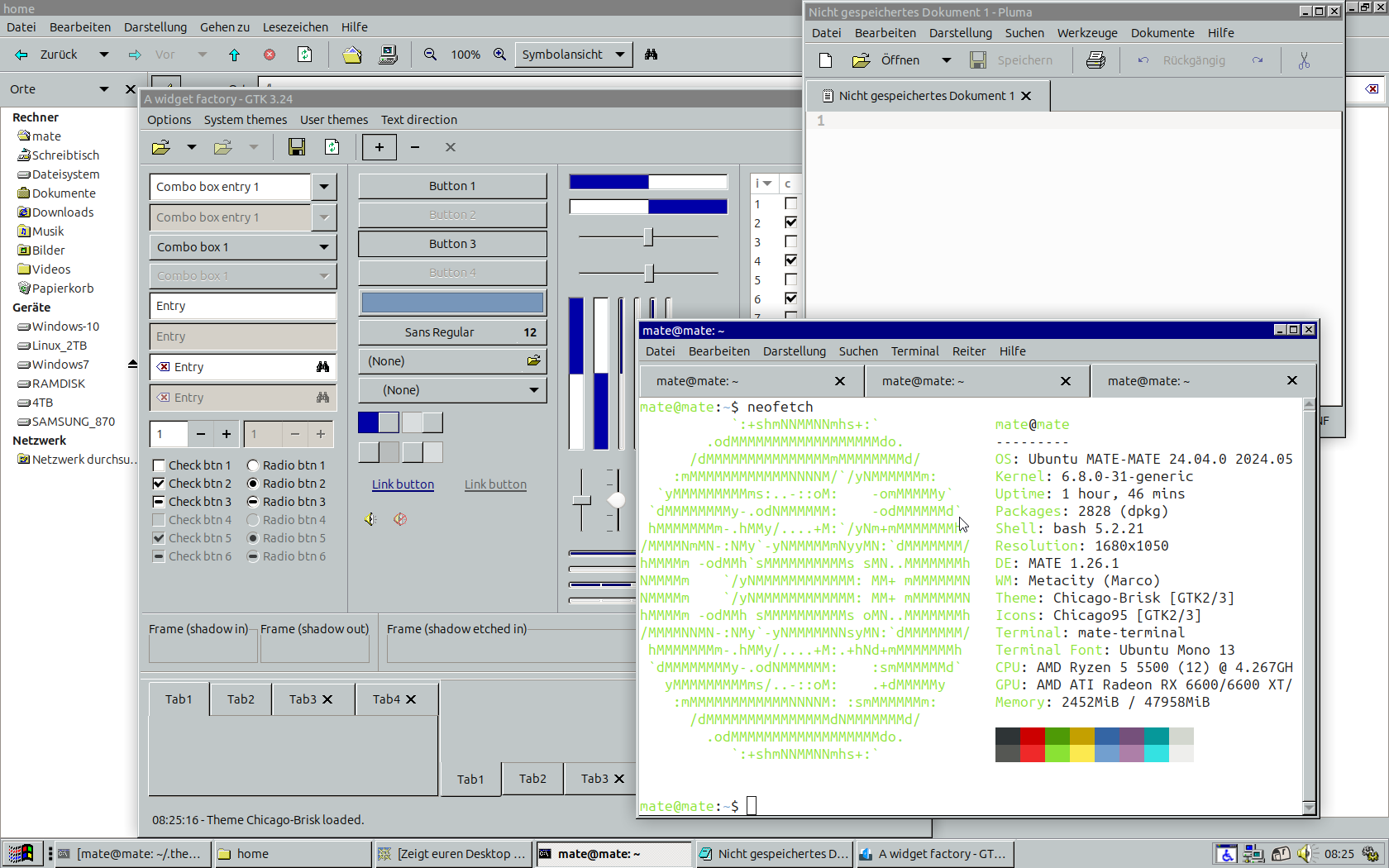Open the Sans Regular 12 font button
This screenshot has height=868, width=1389.
[x=452, y=332]
